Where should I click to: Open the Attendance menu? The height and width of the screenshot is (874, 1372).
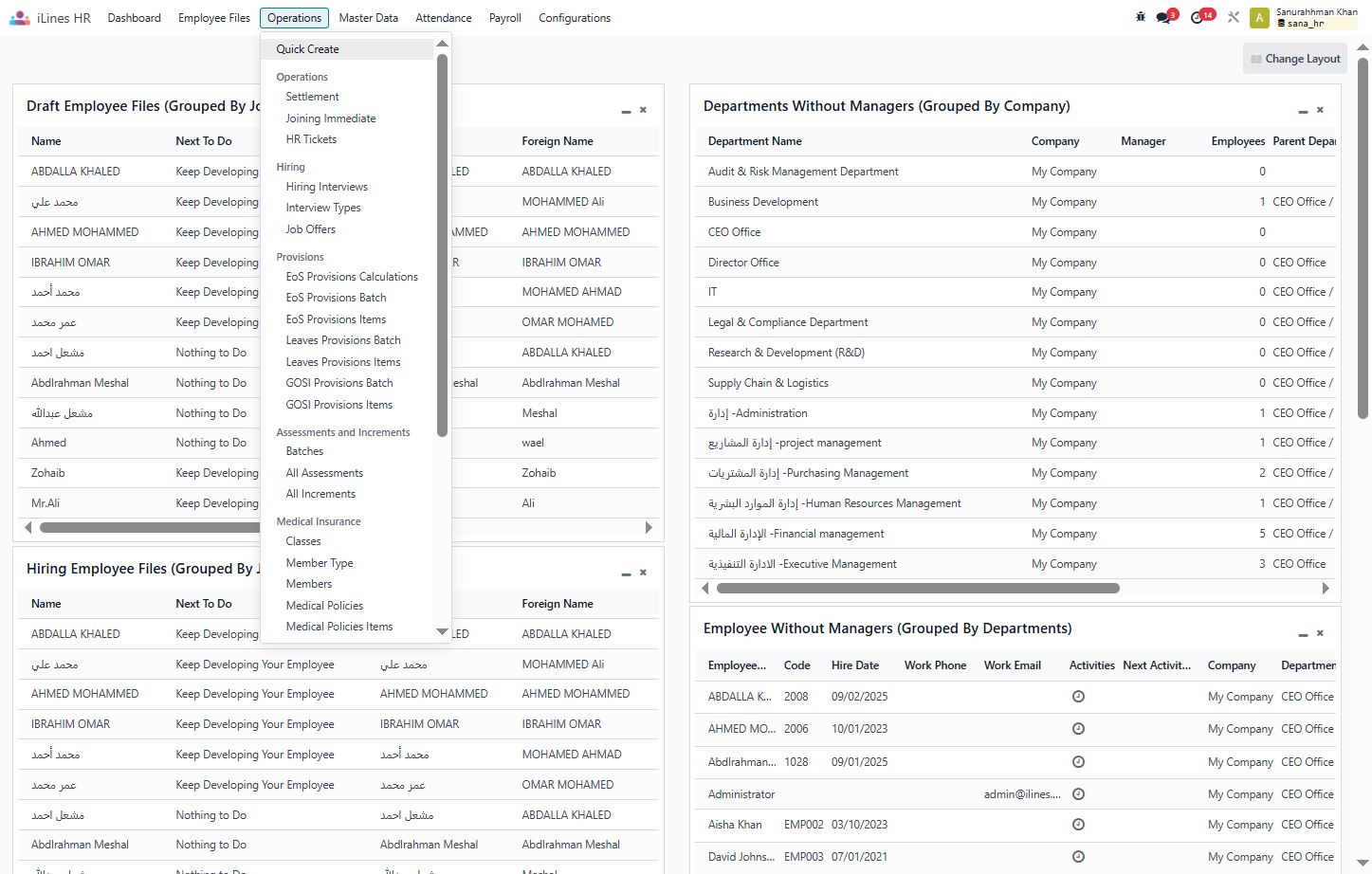point(444,18)
